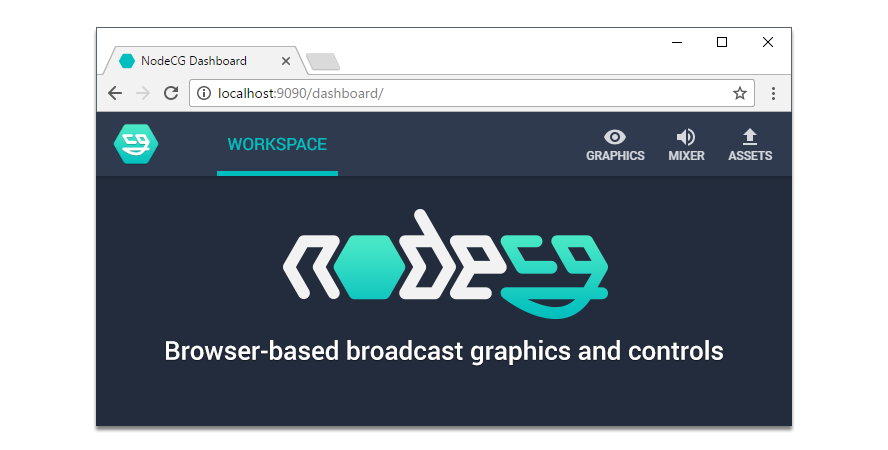Open the Chrome three-dot menu

(x=773, y=93)
